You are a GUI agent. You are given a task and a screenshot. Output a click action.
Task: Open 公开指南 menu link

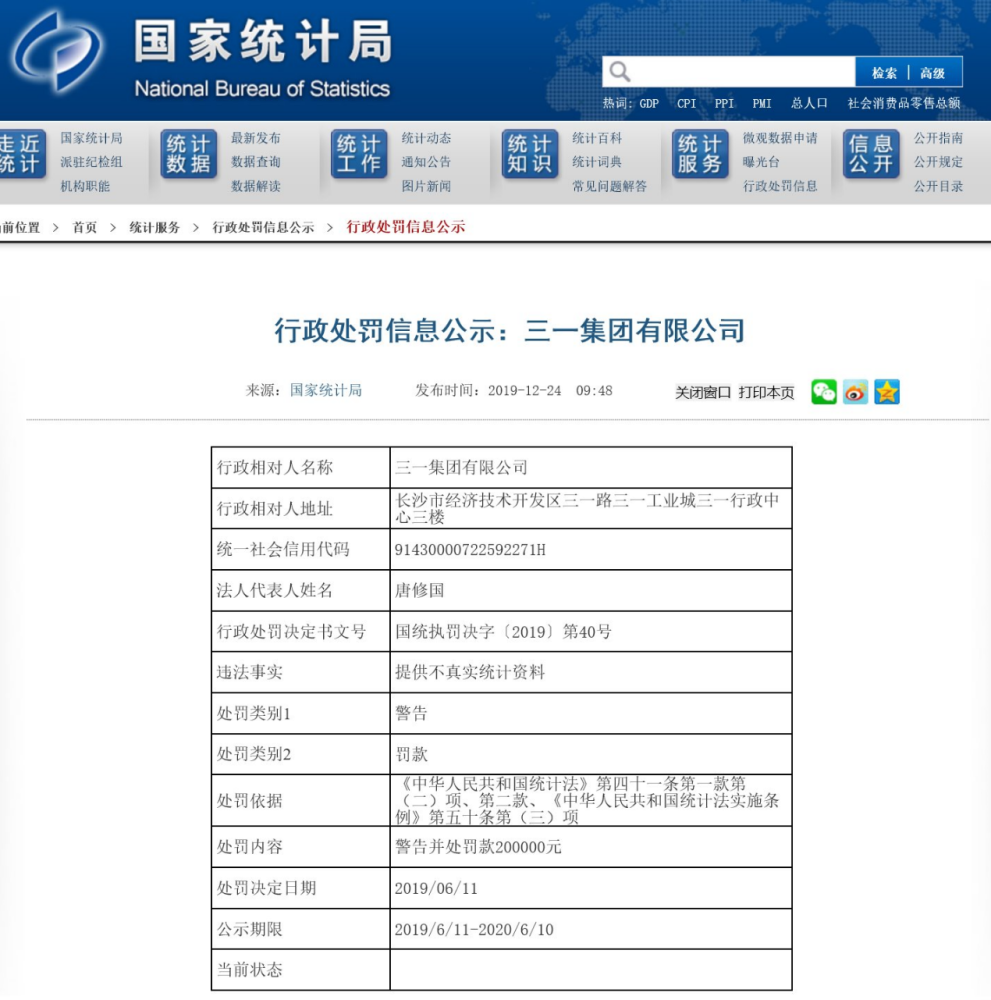[938, 138]
